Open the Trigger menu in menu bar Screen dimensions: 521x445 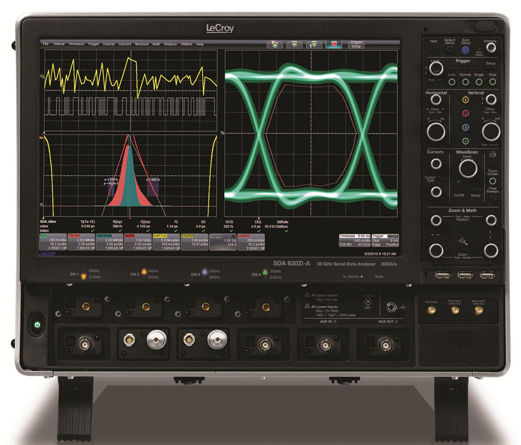click(x=94, y=44)
